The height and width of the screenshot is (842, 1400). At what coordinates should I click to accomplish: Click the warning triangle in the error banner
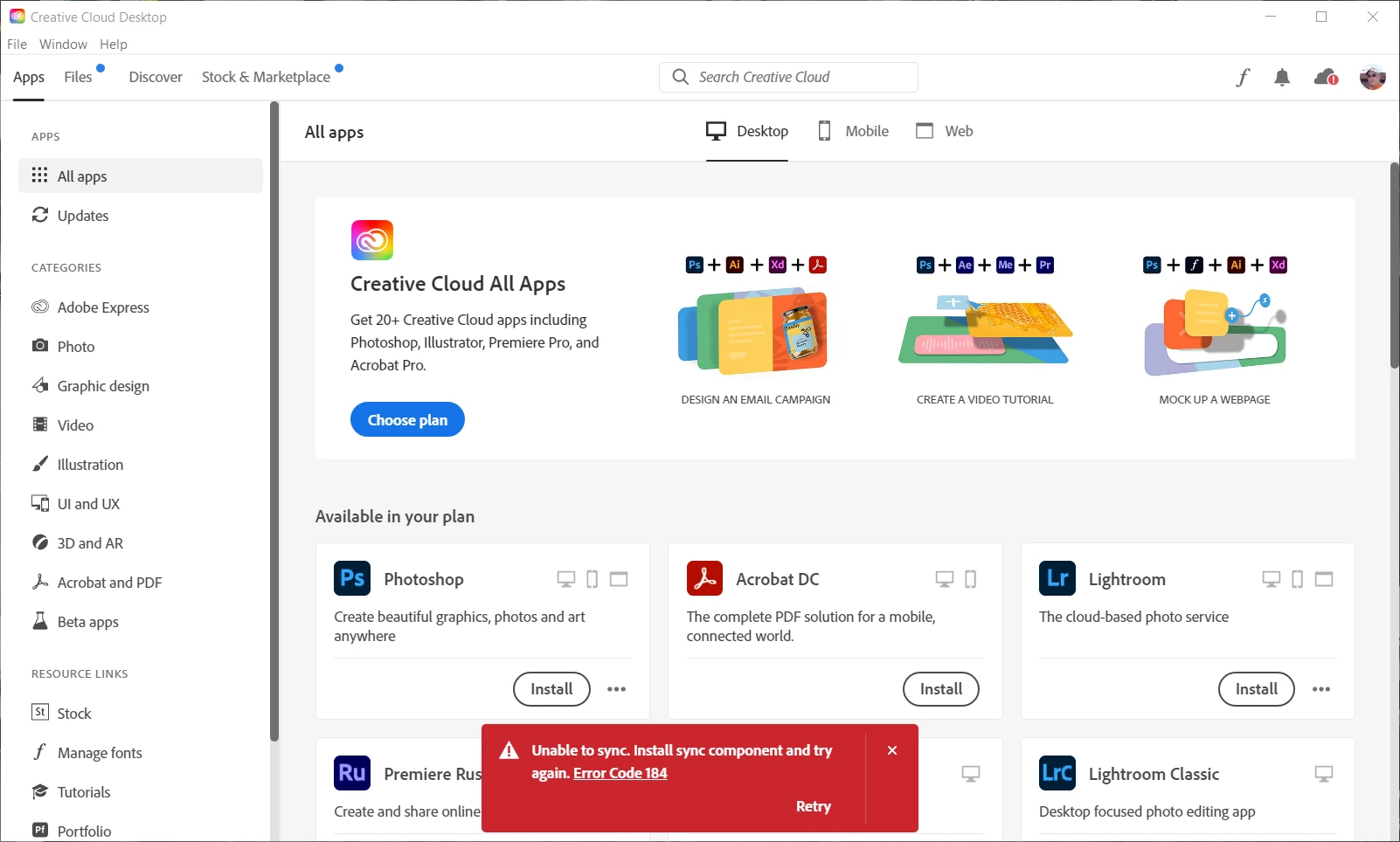pyautogui.click(x=509, y=751)
